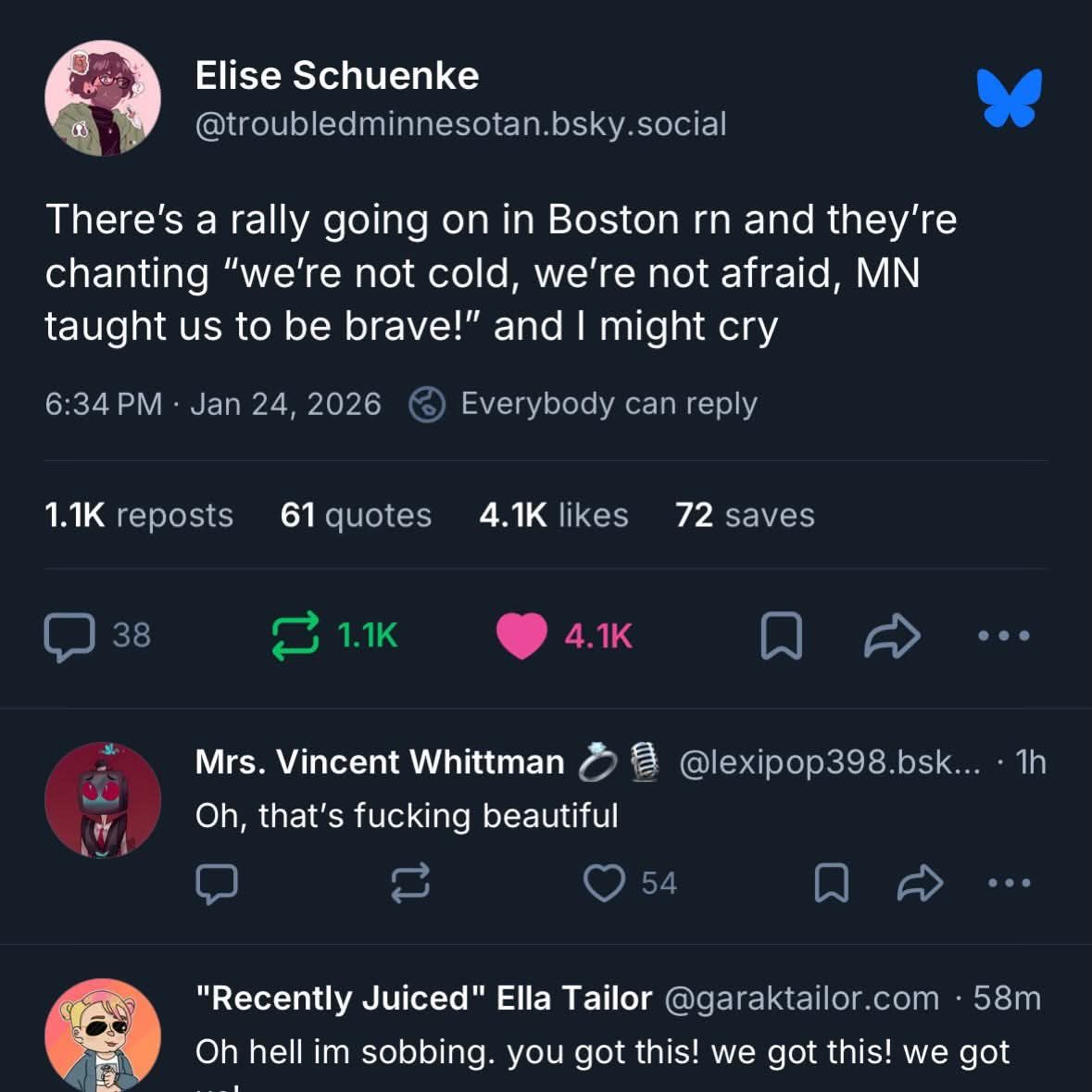1092x1092 pixels.
Task: Open Everybody can reply settings
Action: click(x=584, y=404)
